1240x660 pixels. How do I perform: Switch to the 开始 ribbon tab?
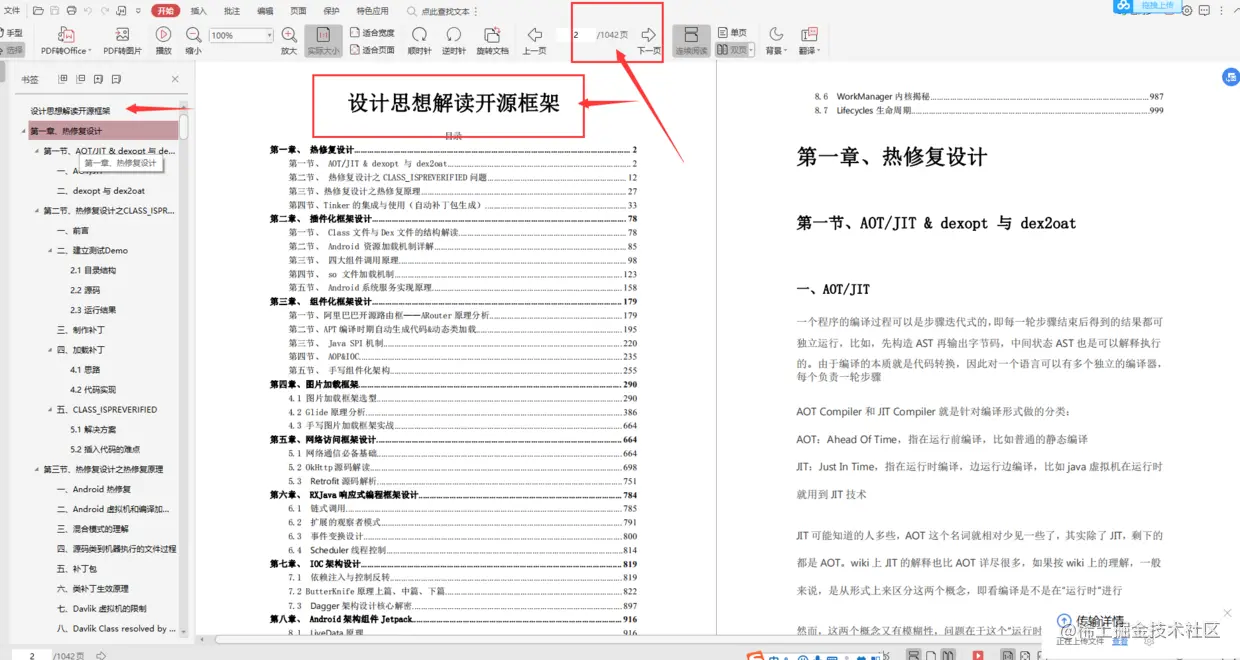tap(166, 11)
